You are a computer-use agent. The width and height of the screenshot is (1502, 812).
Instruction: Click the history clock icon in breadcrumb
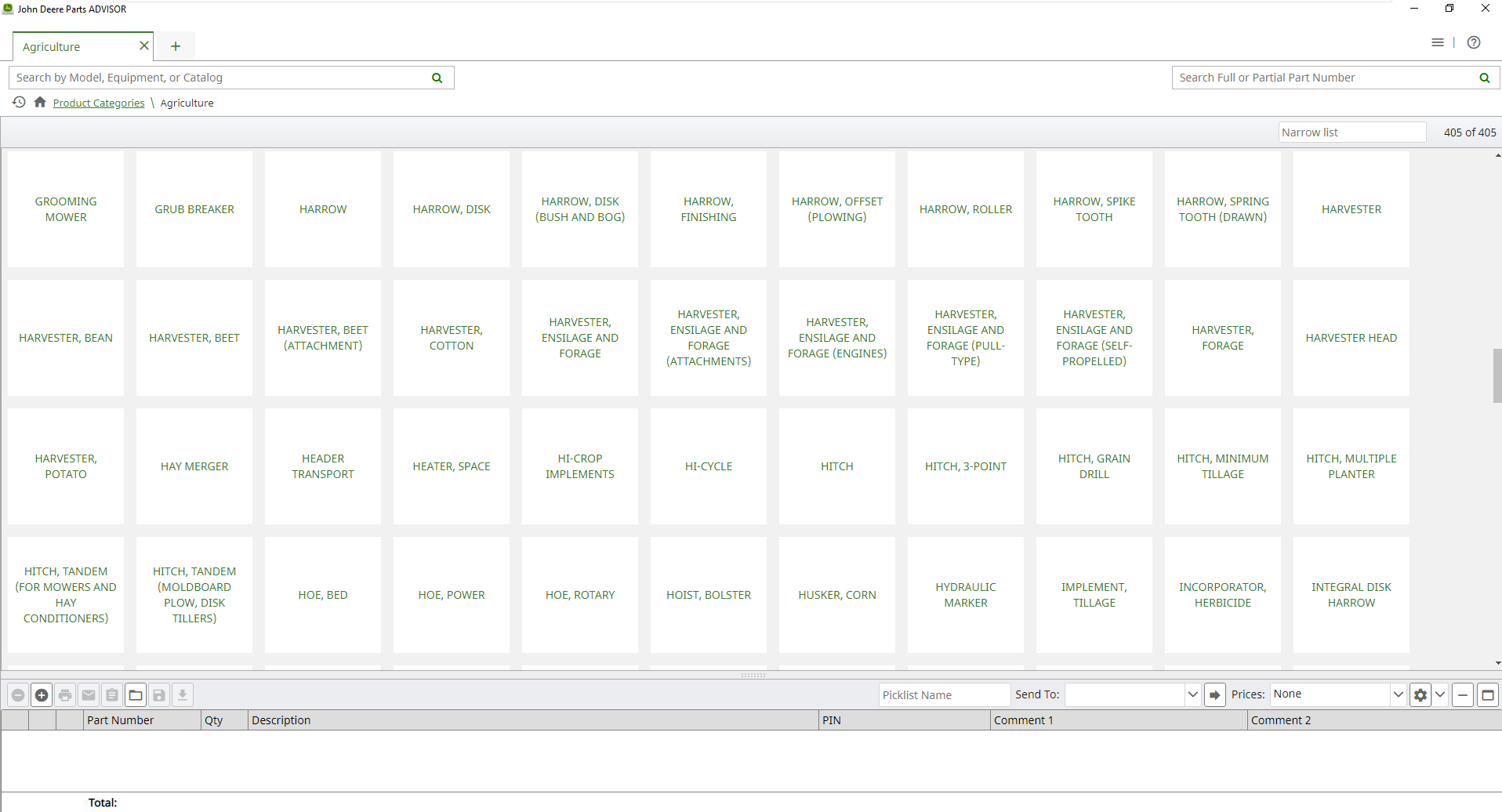pyautogui.click(x=19, y=103)
